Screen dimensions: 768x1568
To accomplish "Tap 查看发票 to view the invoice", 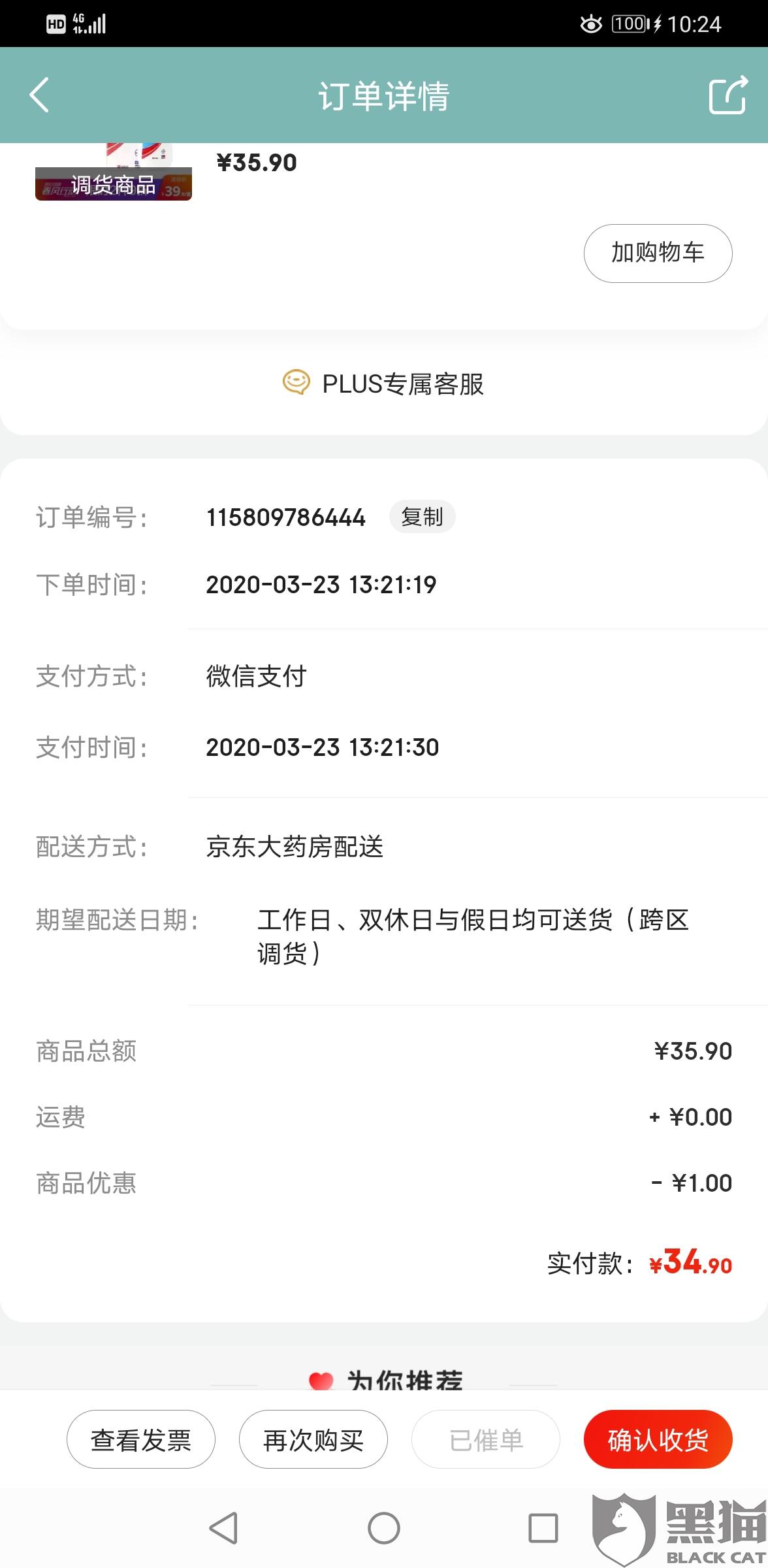I will pos(141,1439).
